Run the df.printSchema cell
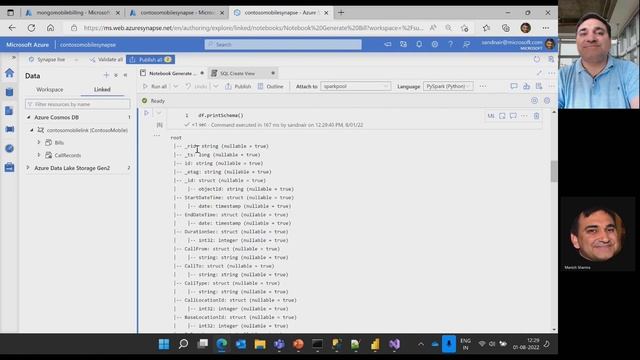 (x=147, y=113)
